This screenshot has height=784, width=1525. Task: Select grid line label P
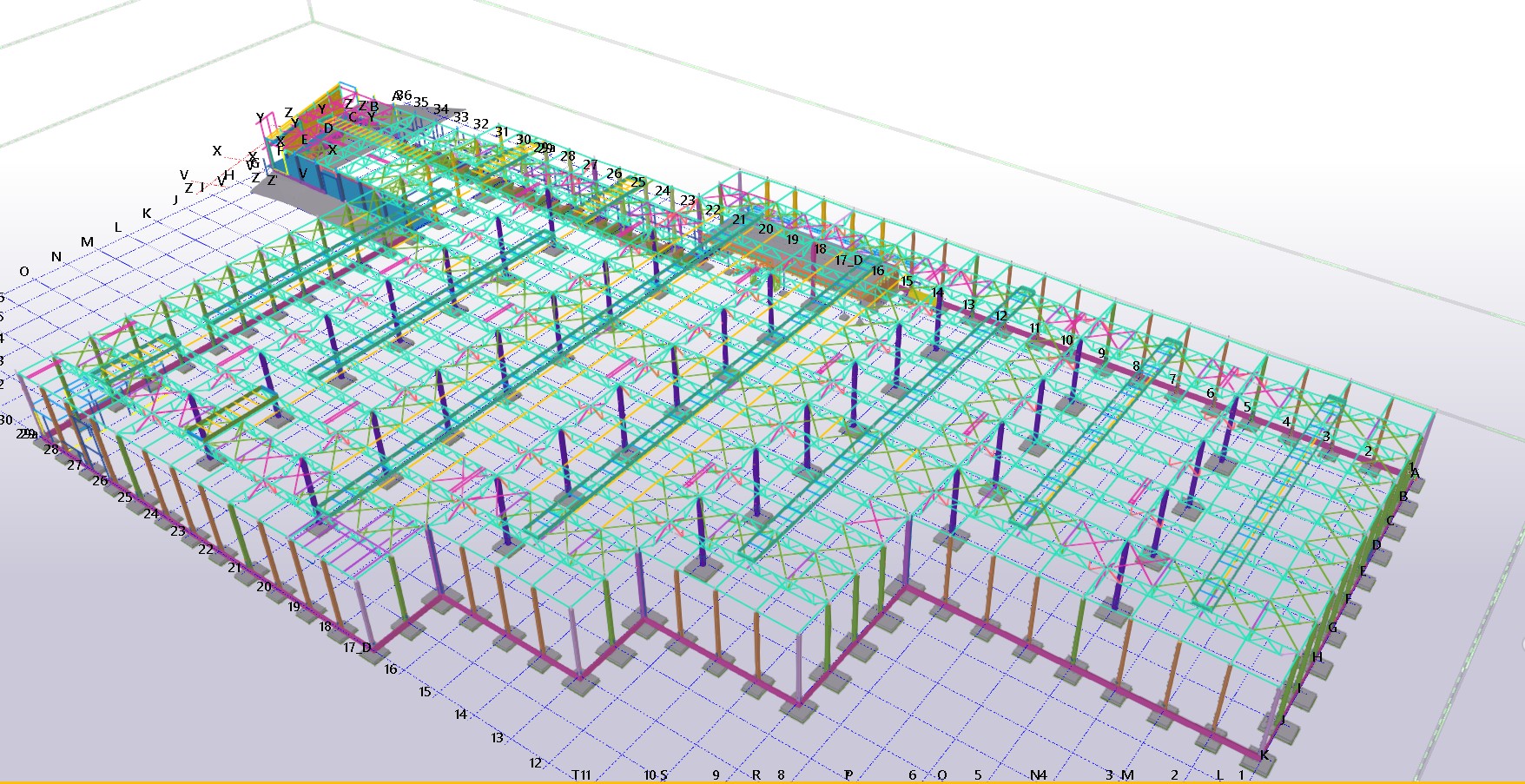(x=848, y=775)
